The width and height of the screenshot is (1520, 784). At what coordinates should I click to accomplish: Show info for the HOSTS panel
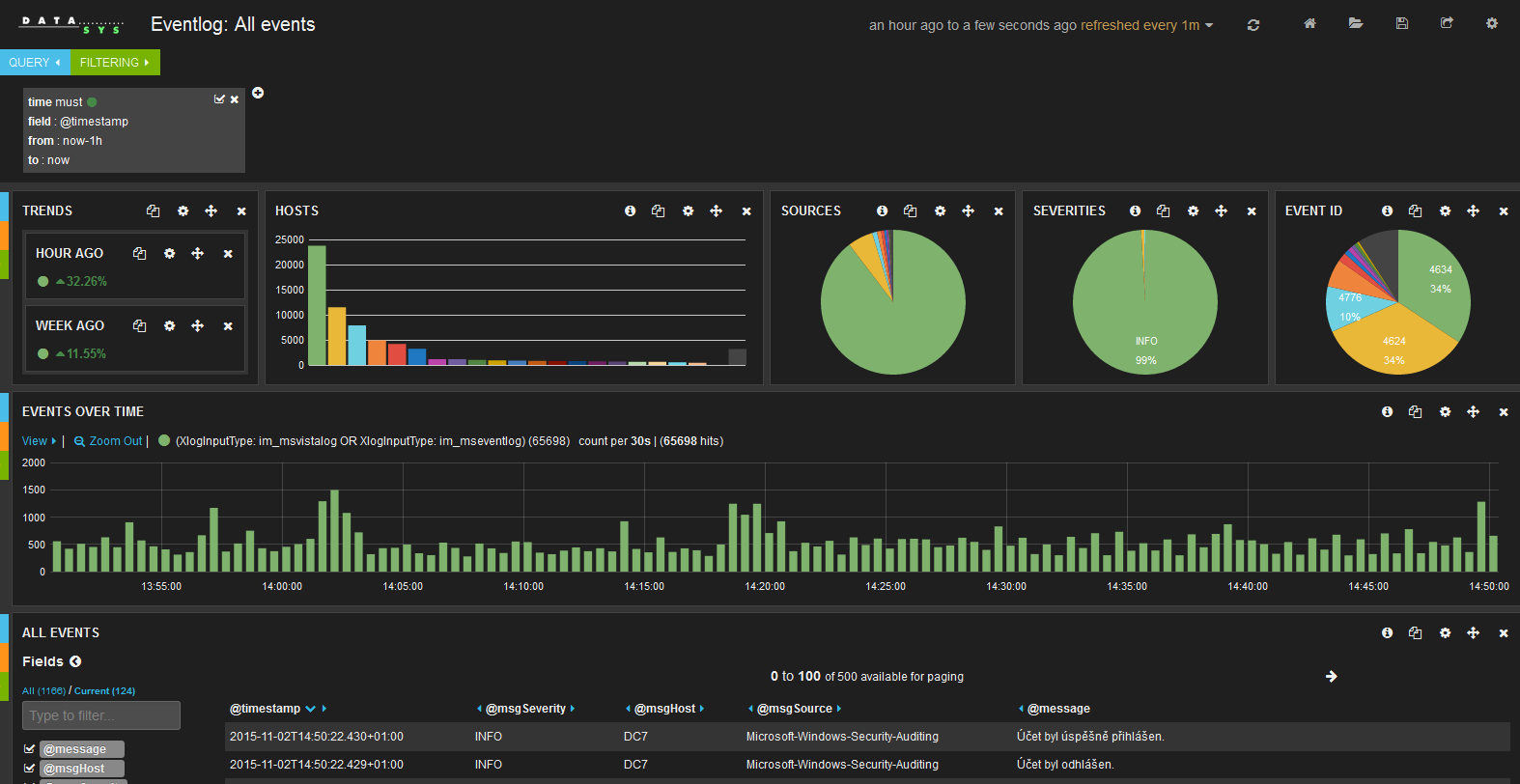(630, 210)
